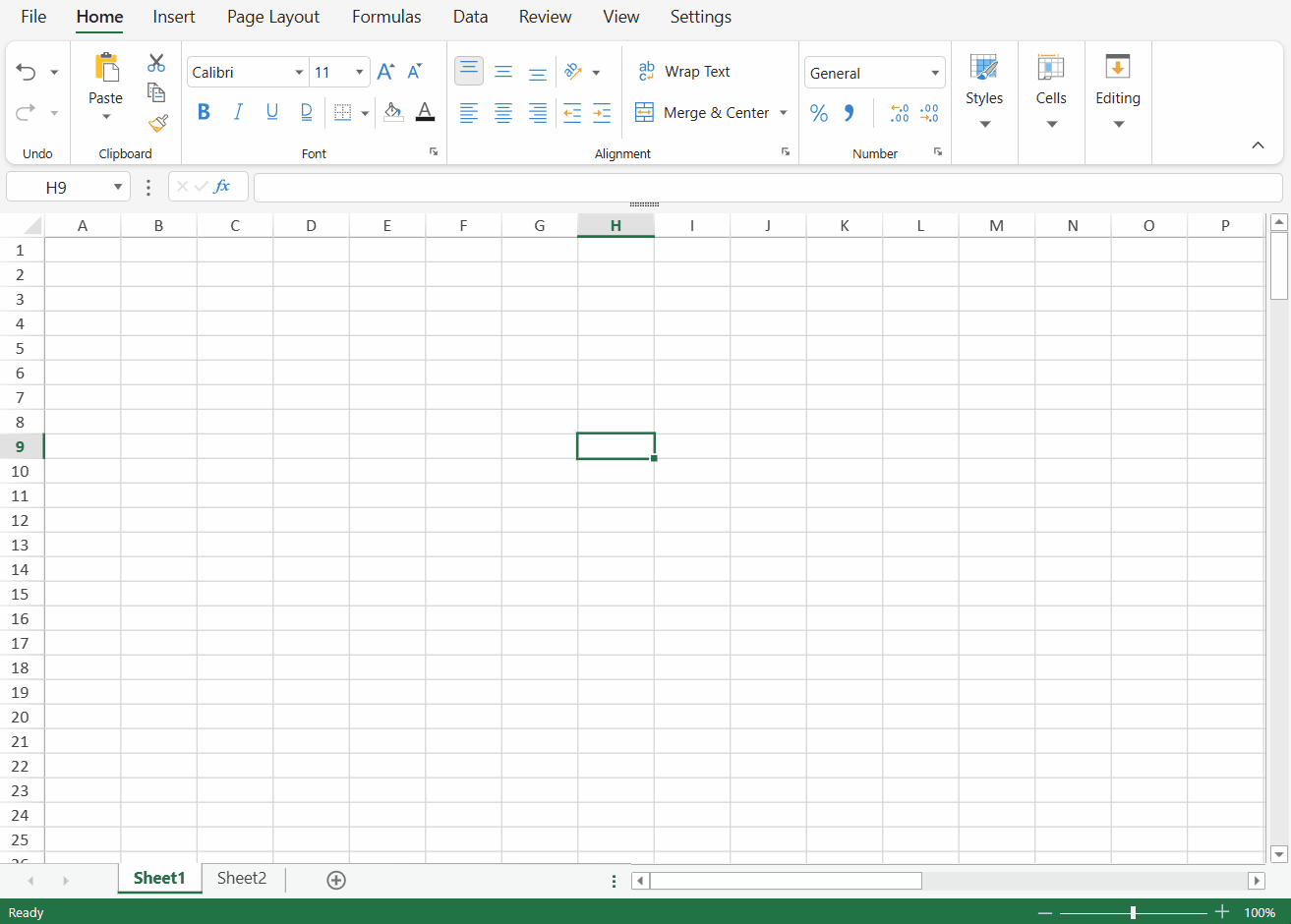Image resolution: width=1291 pixels, height=924 pixels.
Task: Click the Font Color A button
Action: pos(425,112)
